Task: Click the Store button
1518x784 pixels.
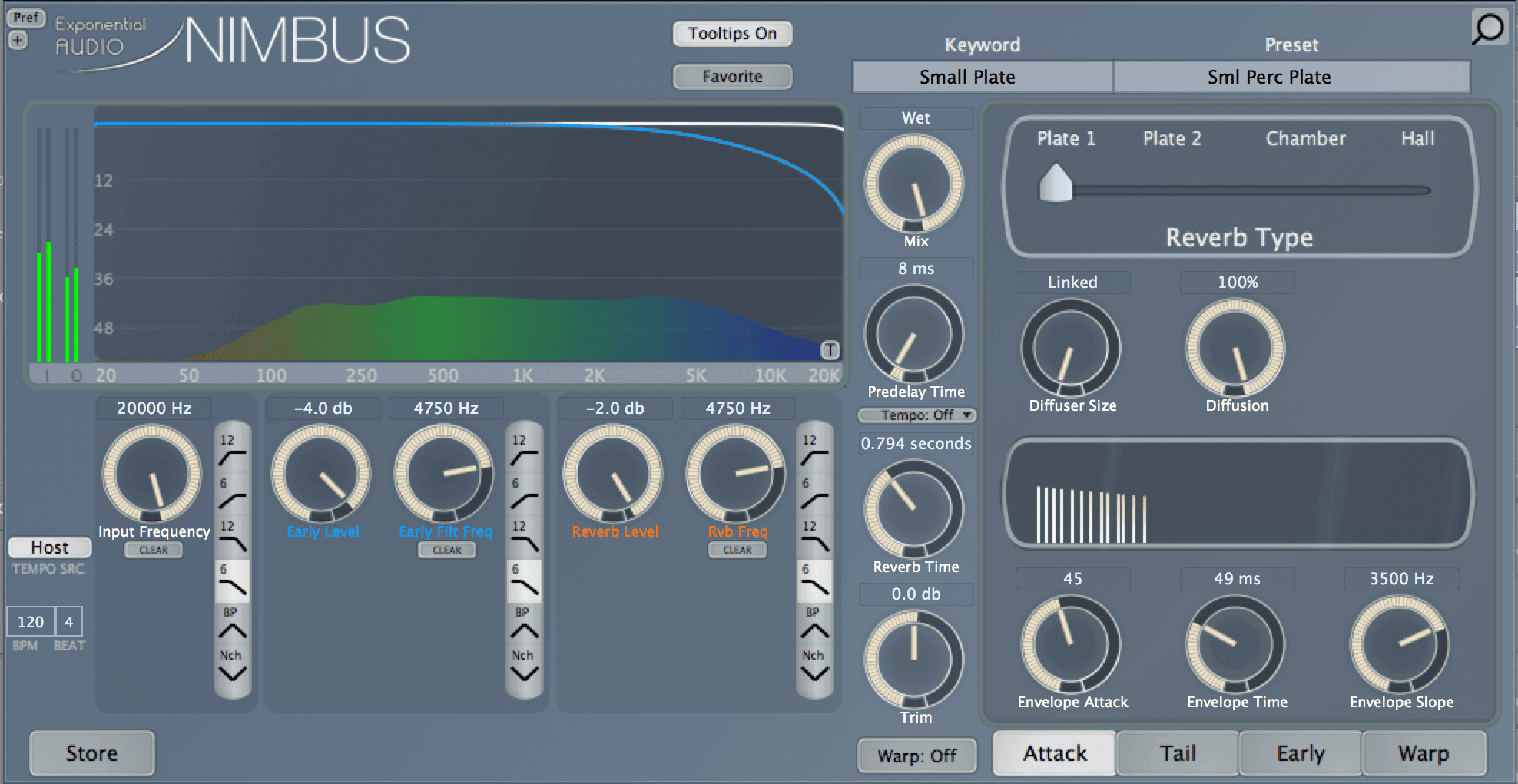Action: (92, 753)
